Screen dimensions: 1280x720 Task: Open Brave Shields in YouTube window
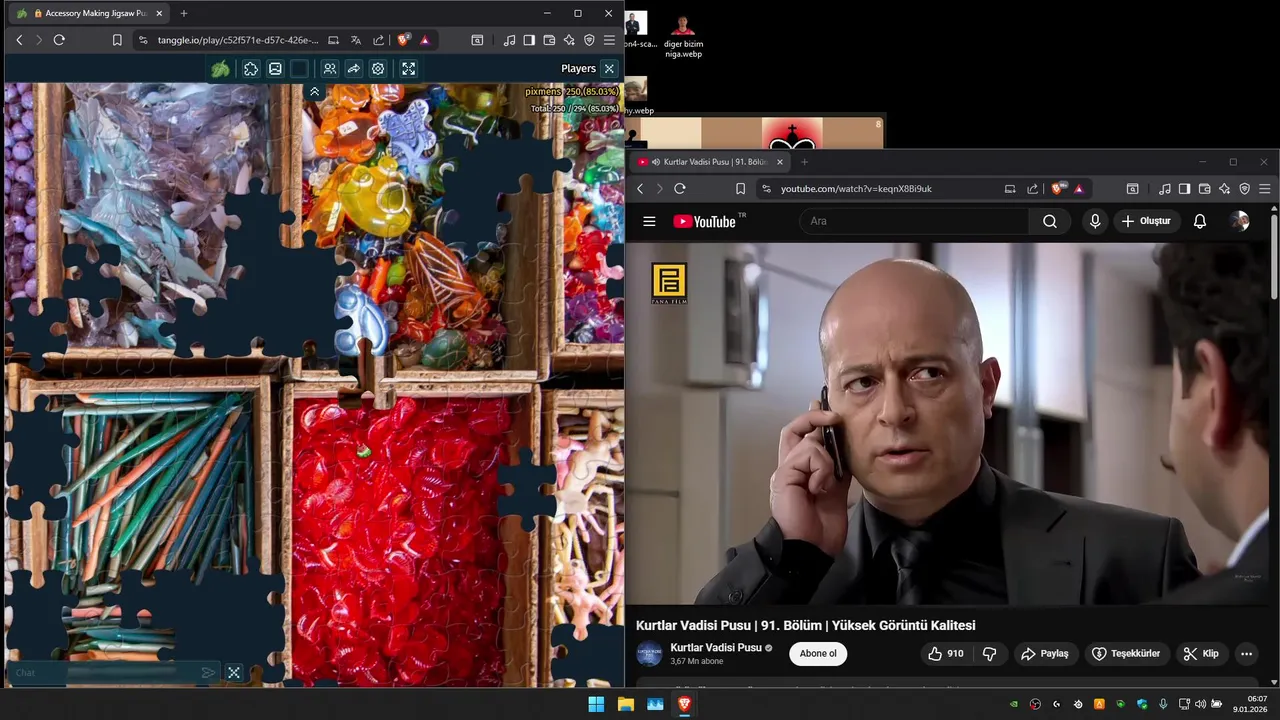[1058, 188]
